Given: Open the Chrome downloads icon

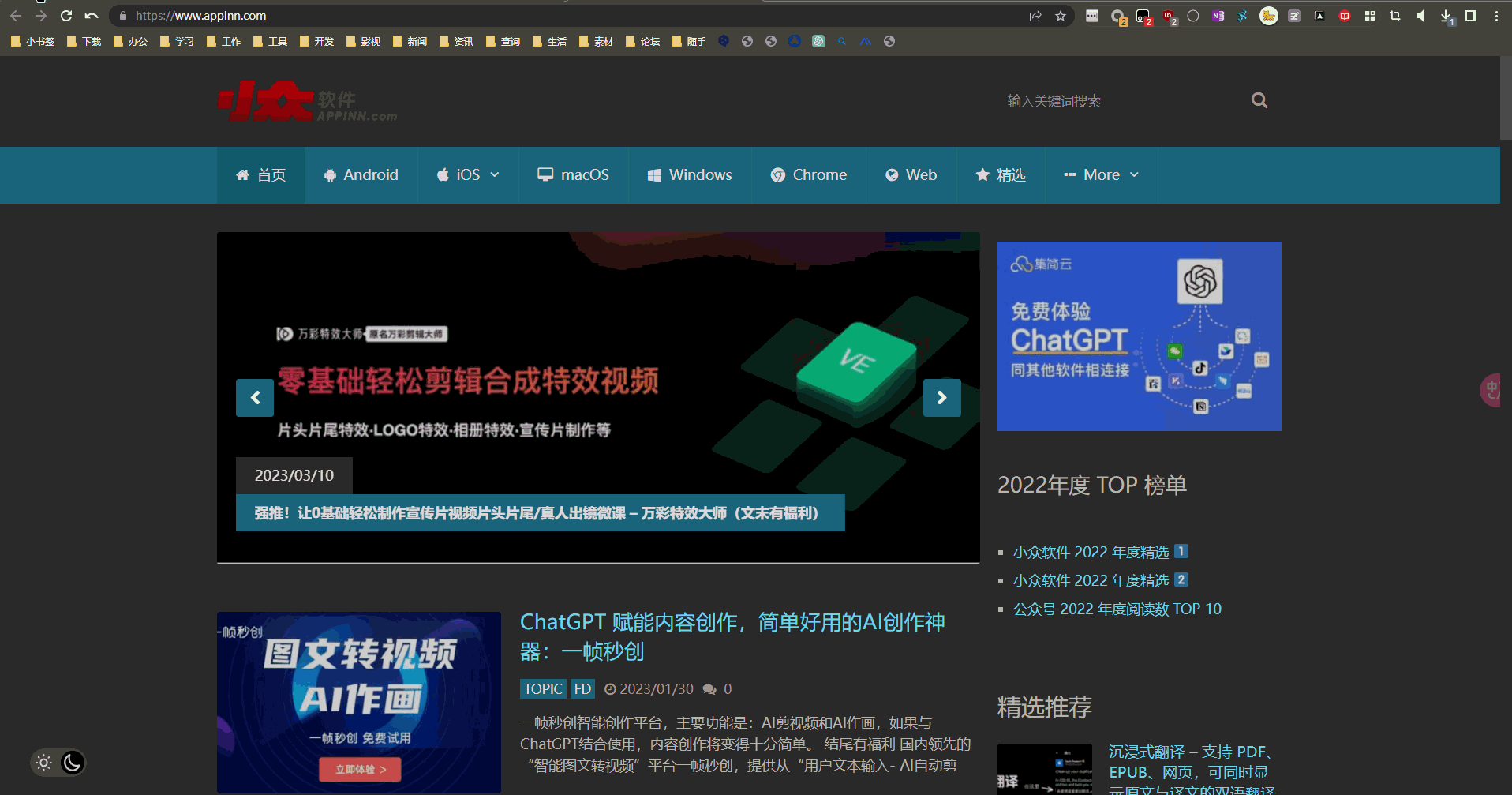Looking at the screenshot, I should [x=1446, y=16].
